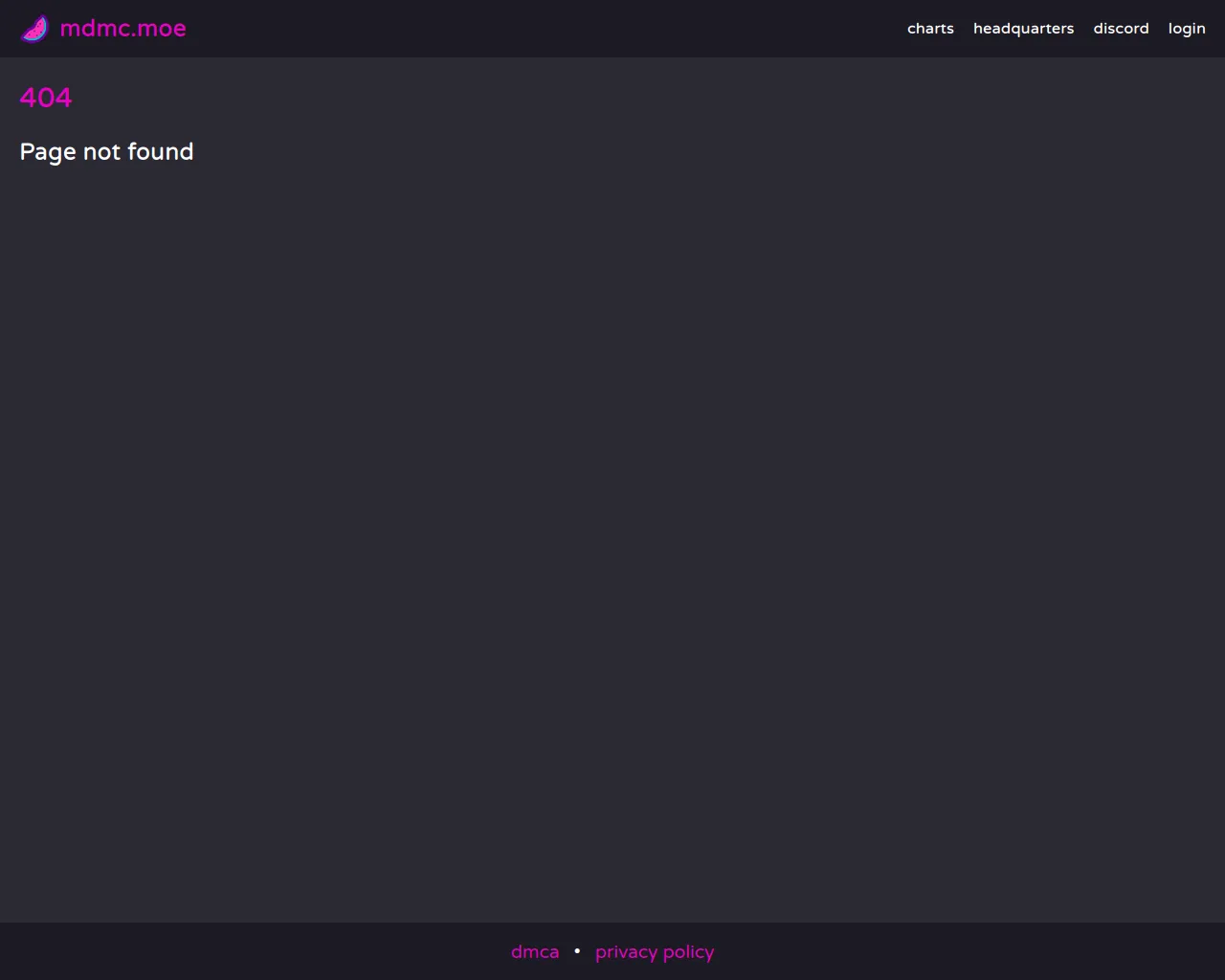This screenshot has width=1225, height=980.
Task: Open the mdmc.moe home link
Action: (x=122, y=29)
